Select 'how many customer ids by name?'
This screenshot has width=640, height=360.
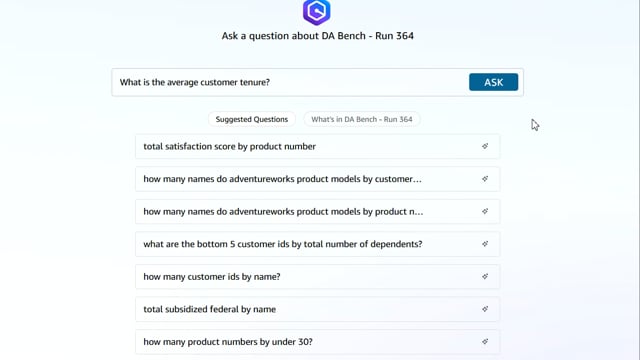point(318,277)
